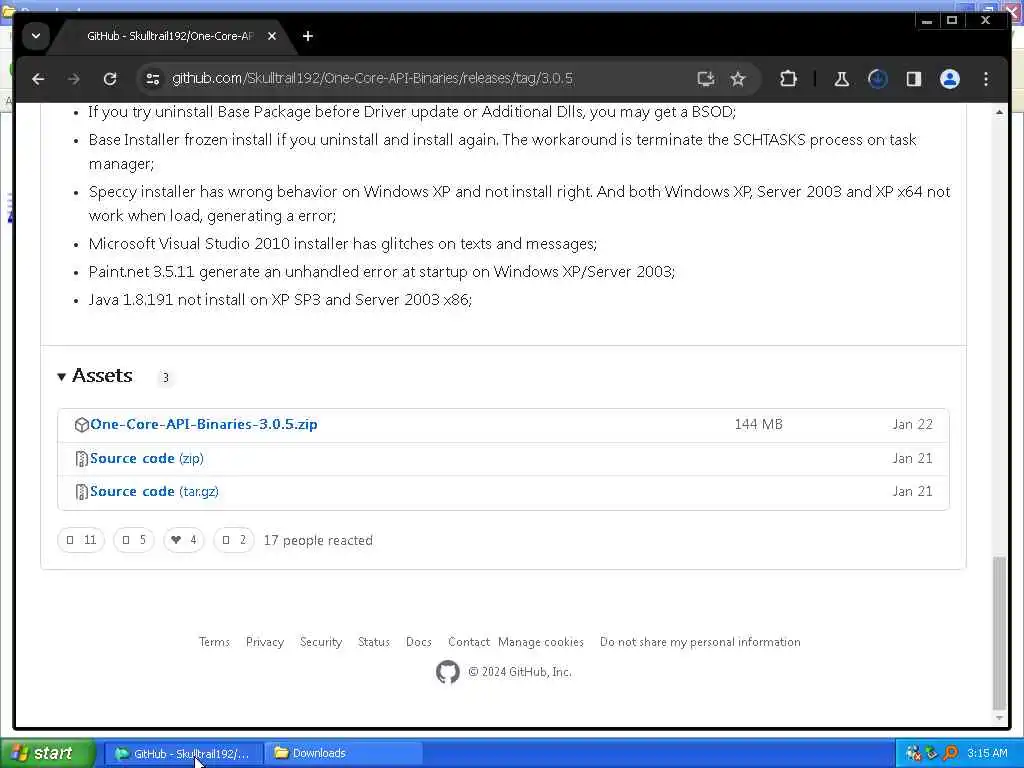Collapse the Assets section
The image size is (1024, 768).
95,376
